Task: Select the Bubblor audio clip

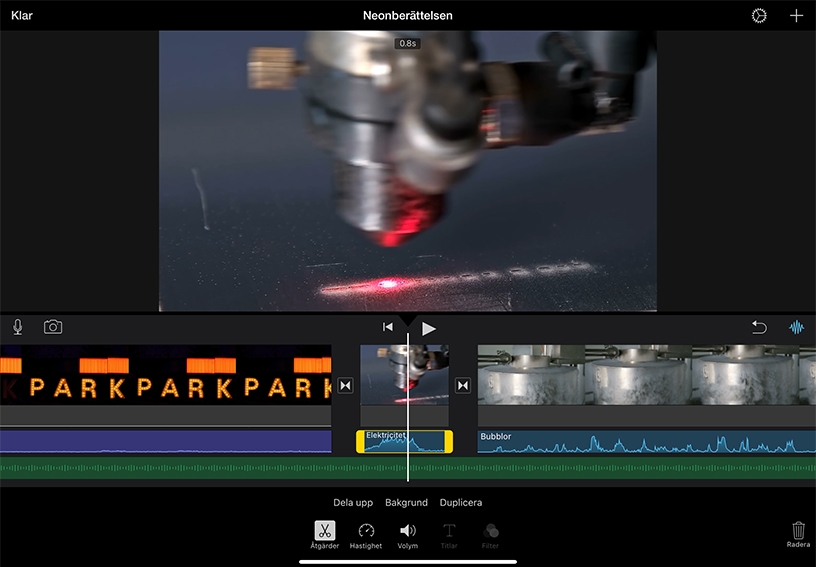Action: [x=647, y=442]
